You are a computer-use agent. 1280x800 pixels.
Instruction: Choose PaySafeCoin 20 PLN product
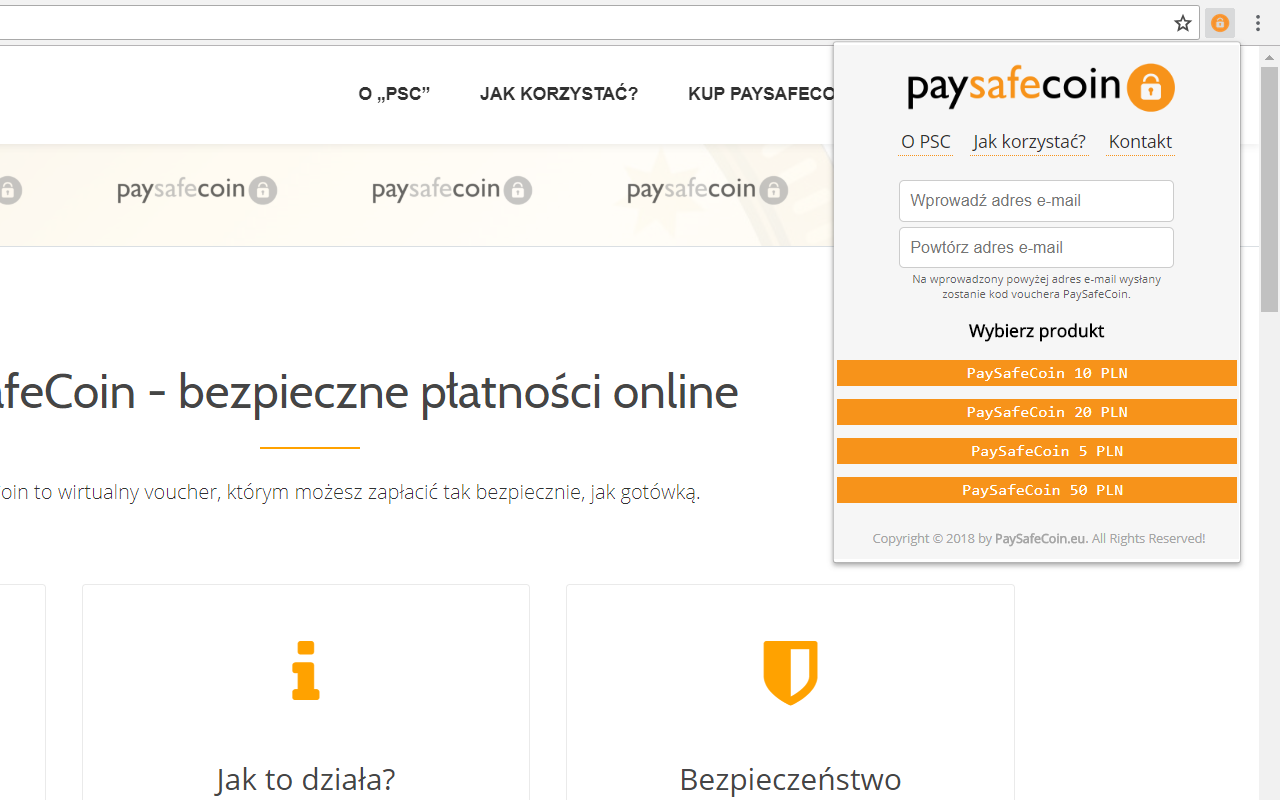[1037, 412]
